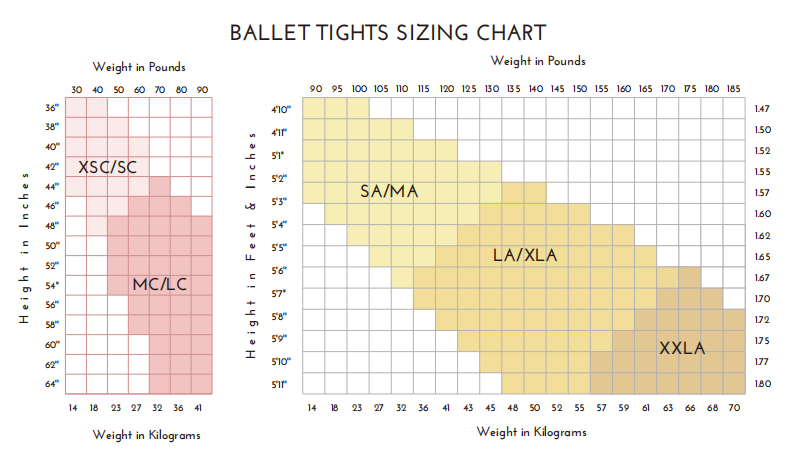Click the 30 pounds column header
The image size is (798, 451).
76,91
